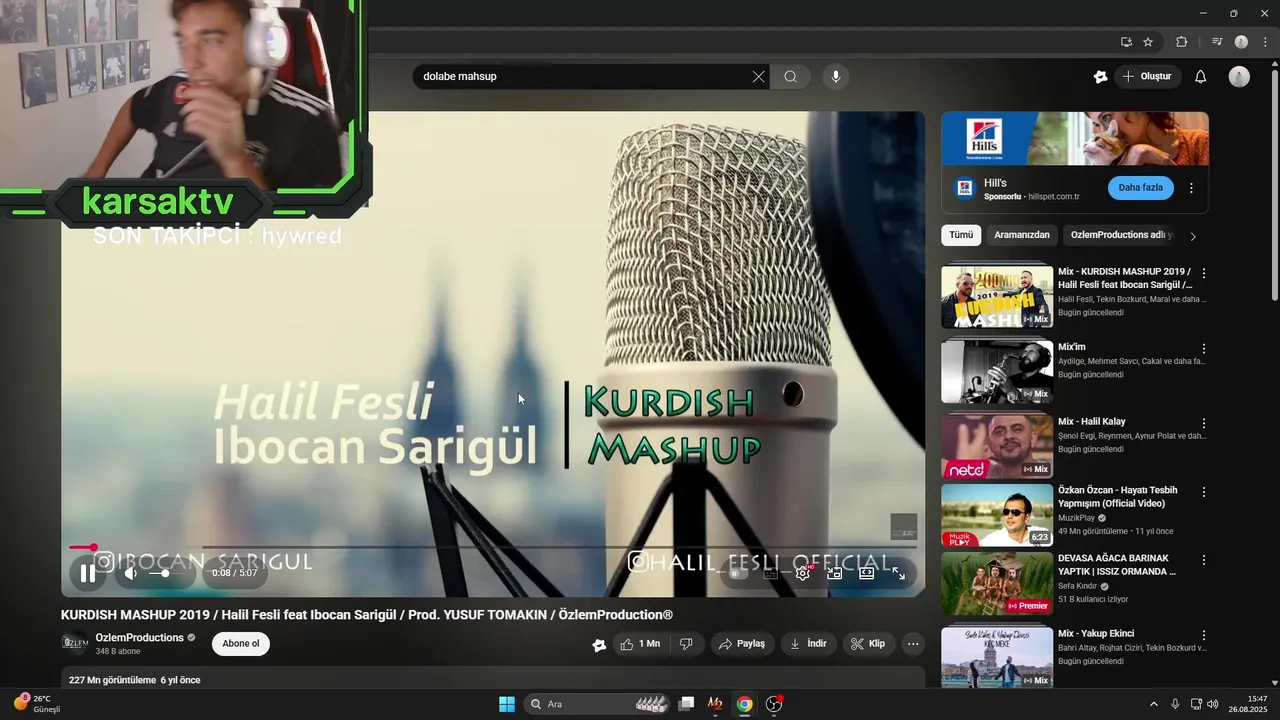Click the Klip clip button
This screenshot has height=720, width=1280.
point(868,644)
